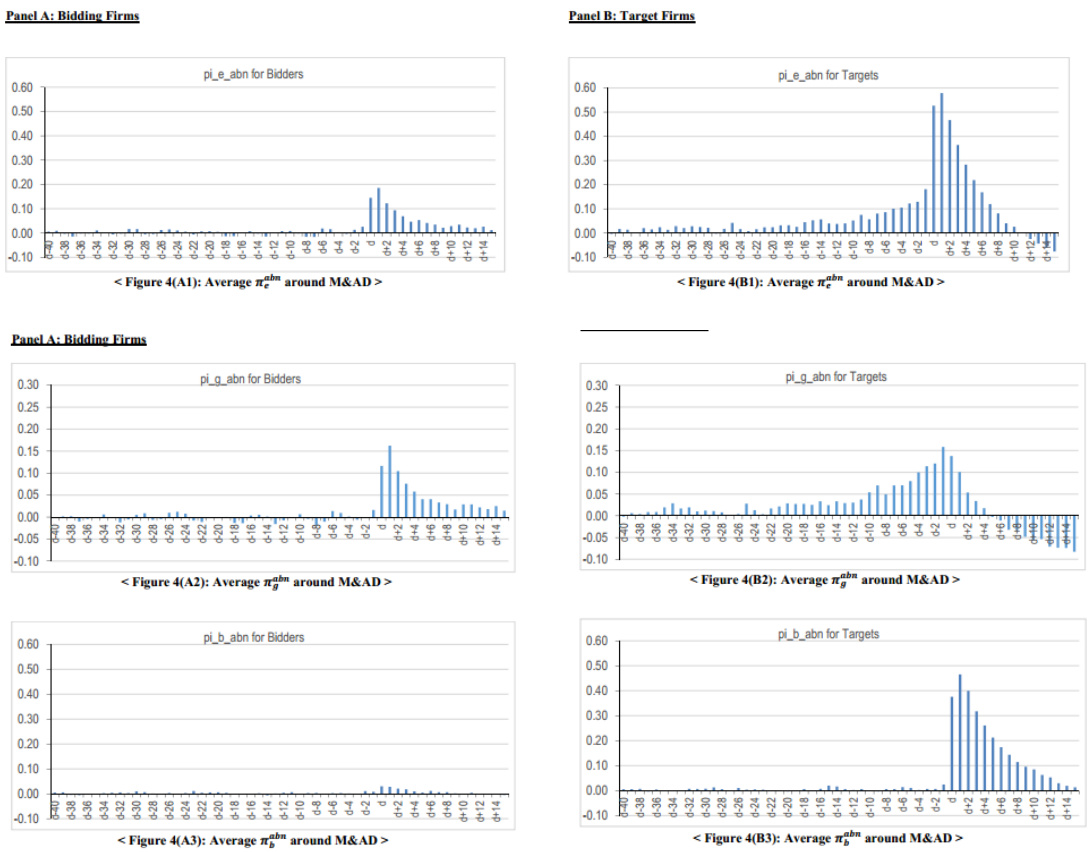Click the Figure 4(B1) caption
1089x852 pixels.
coord(810,282)
